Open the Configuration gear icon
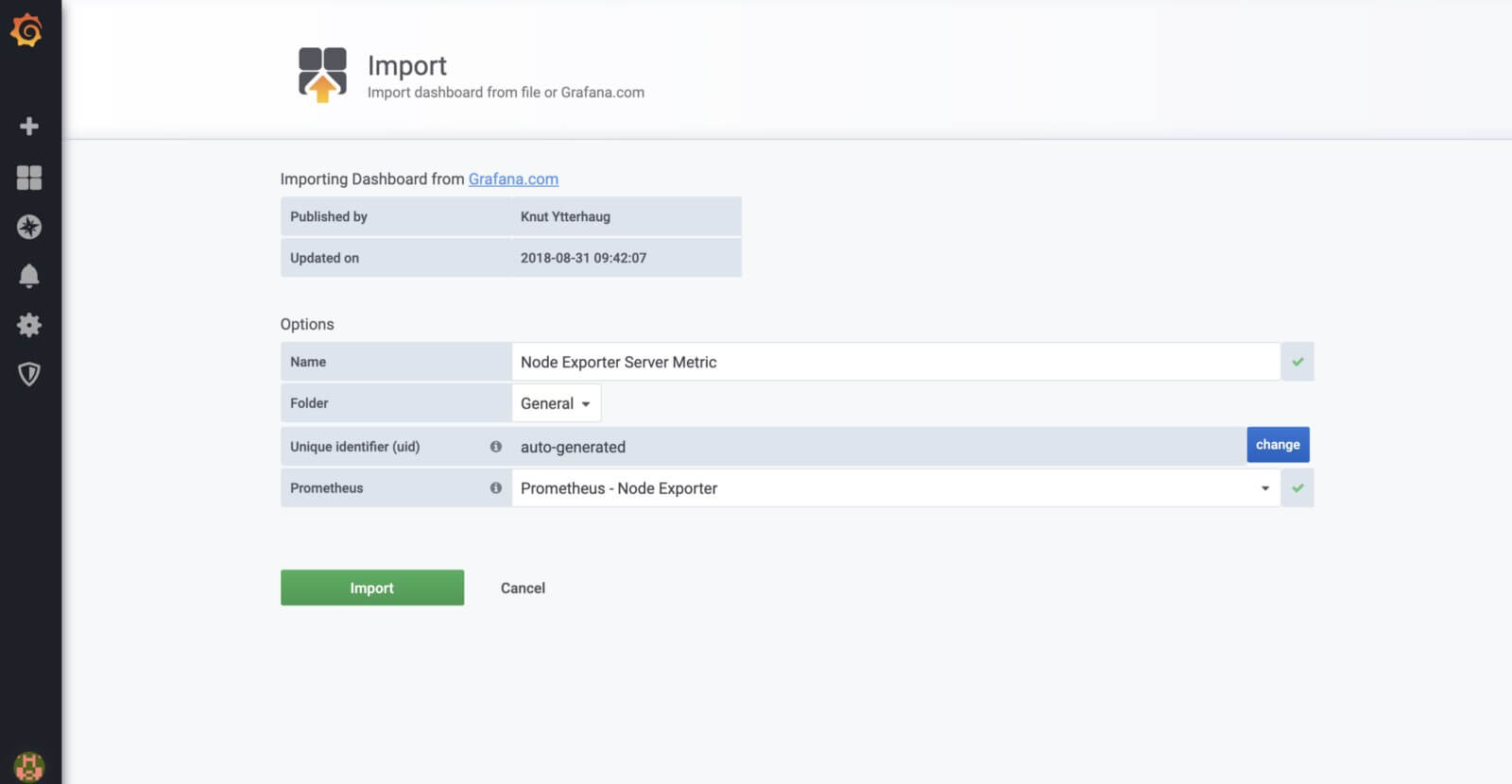The height and width of the screenshot is (784, 1512). click(x=29, y=325)
